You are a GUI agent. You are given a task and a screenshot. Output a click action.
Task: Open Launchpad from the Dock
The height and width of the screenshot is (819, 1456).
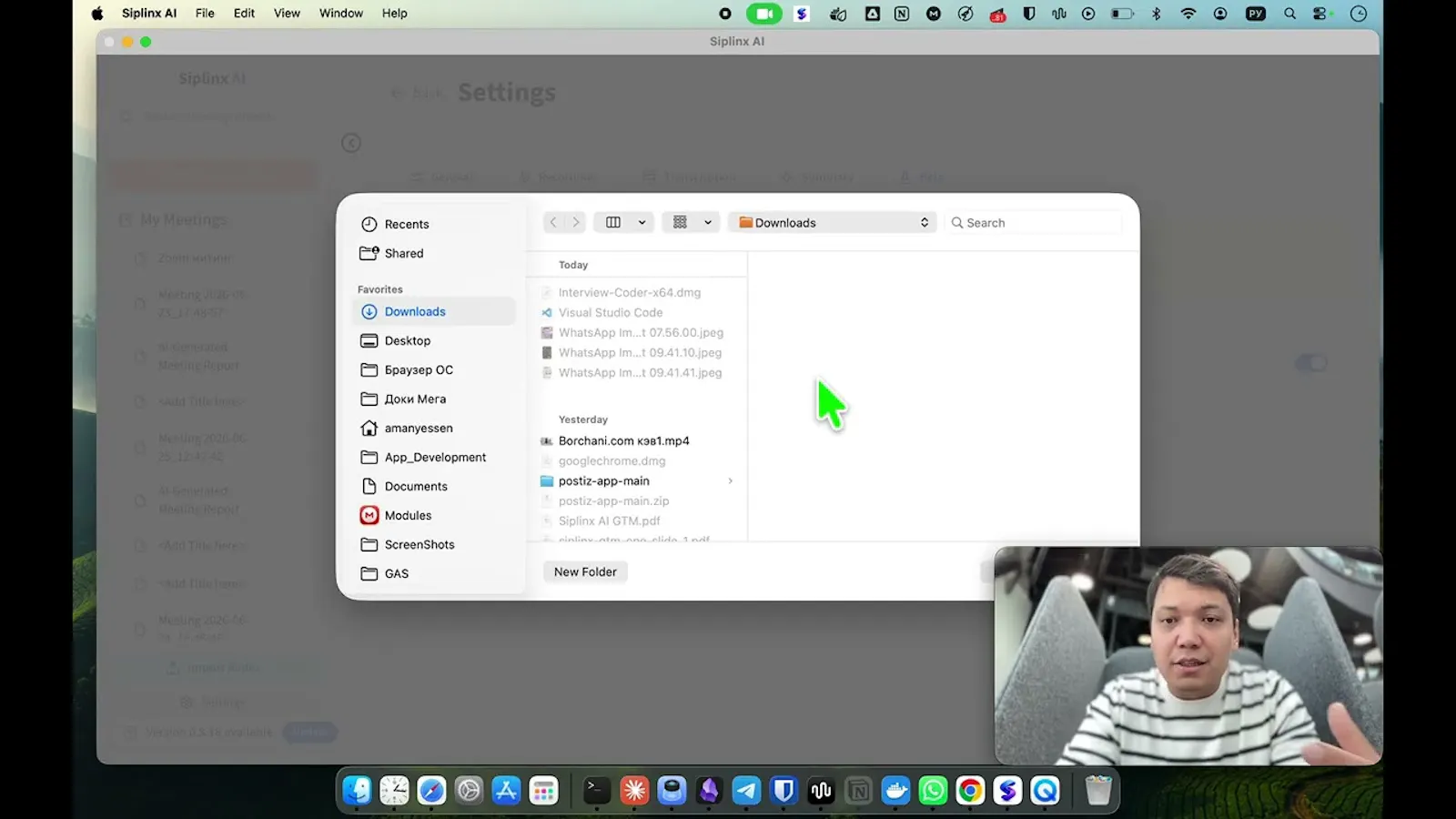click(543, 790)
